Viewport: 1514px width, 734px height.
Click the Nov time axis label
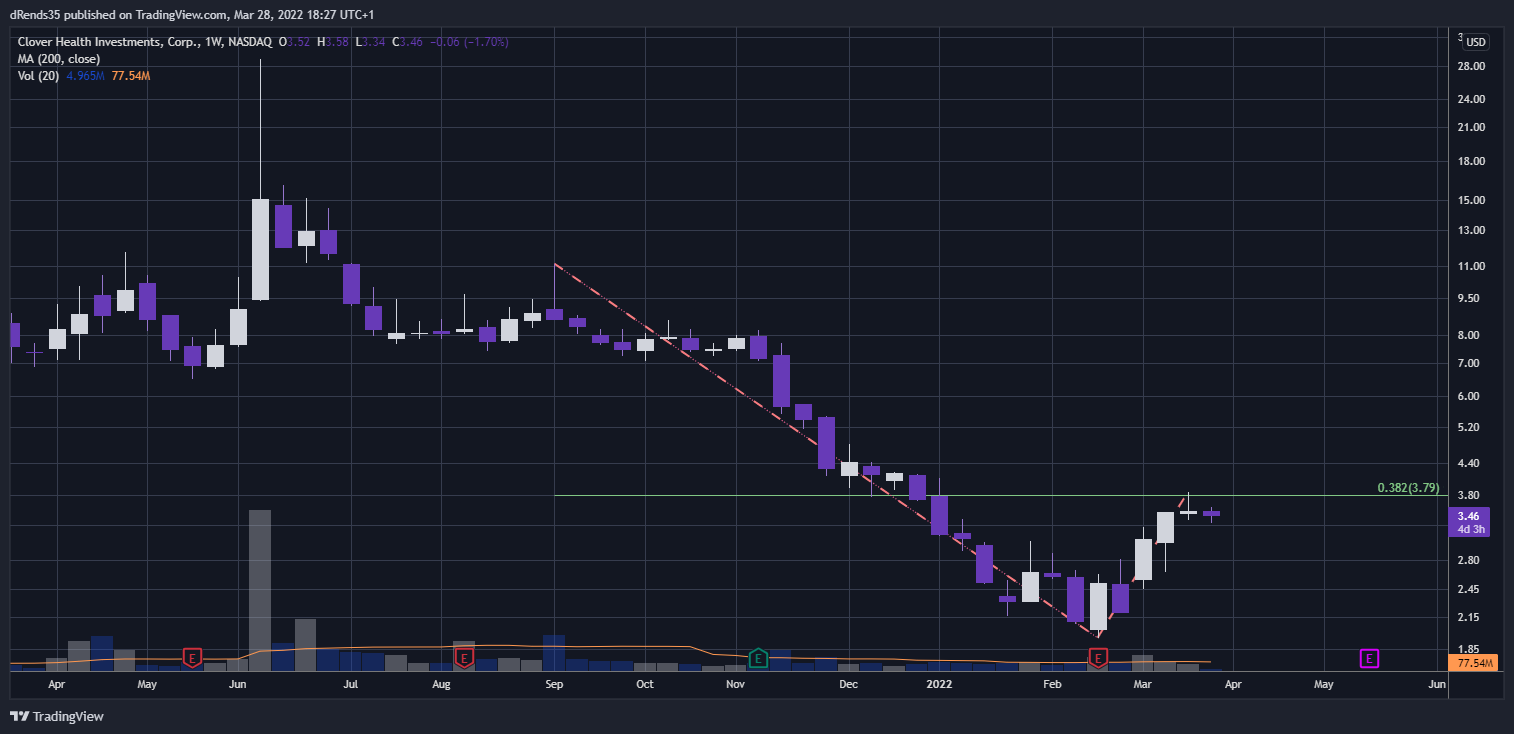coord(736,685)
